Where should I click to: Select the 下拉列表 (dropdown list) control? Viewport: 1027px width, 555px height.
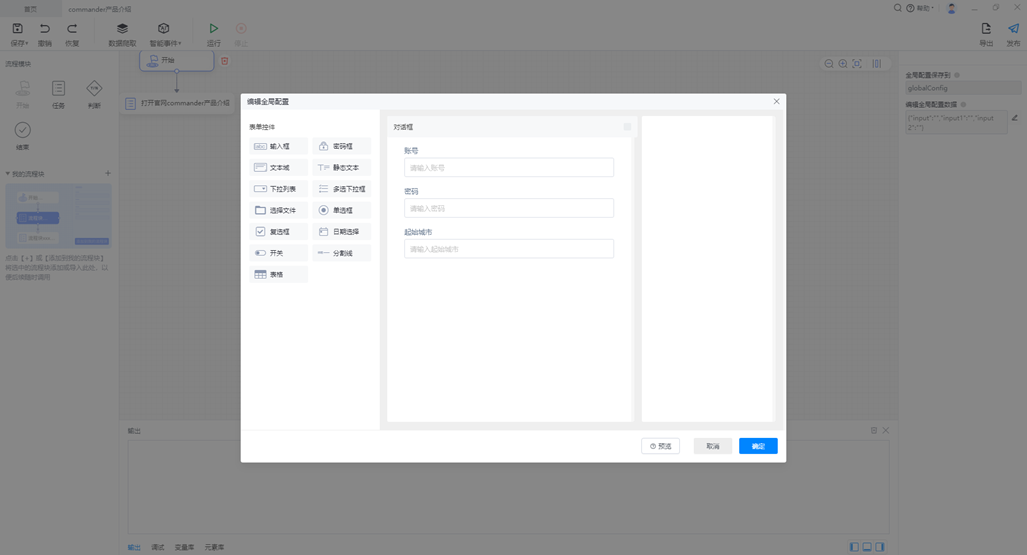(279, 189)
